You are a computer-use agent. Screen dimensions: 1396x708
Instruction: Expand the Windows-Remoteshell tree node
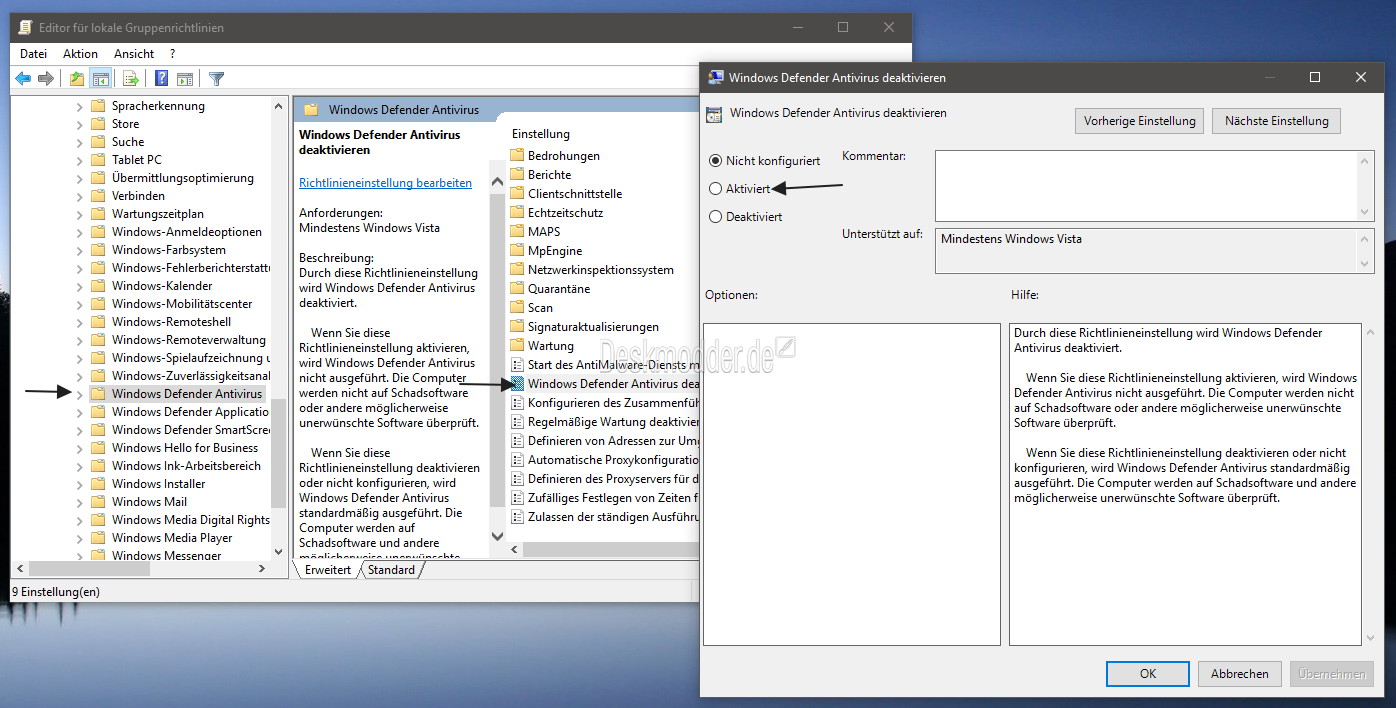pos(80,322)
